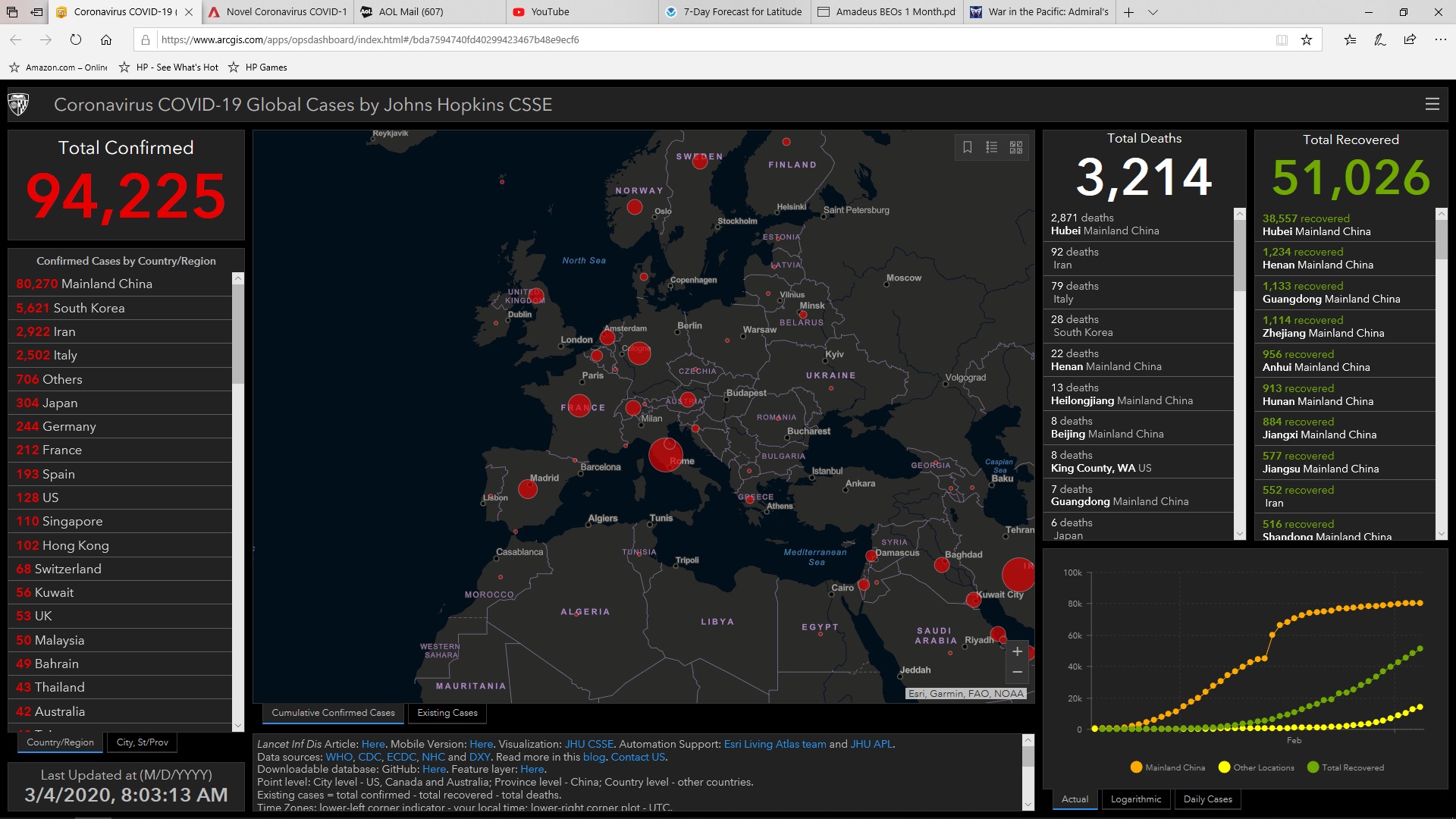Switch to War in the Pacific tab

1040,12
